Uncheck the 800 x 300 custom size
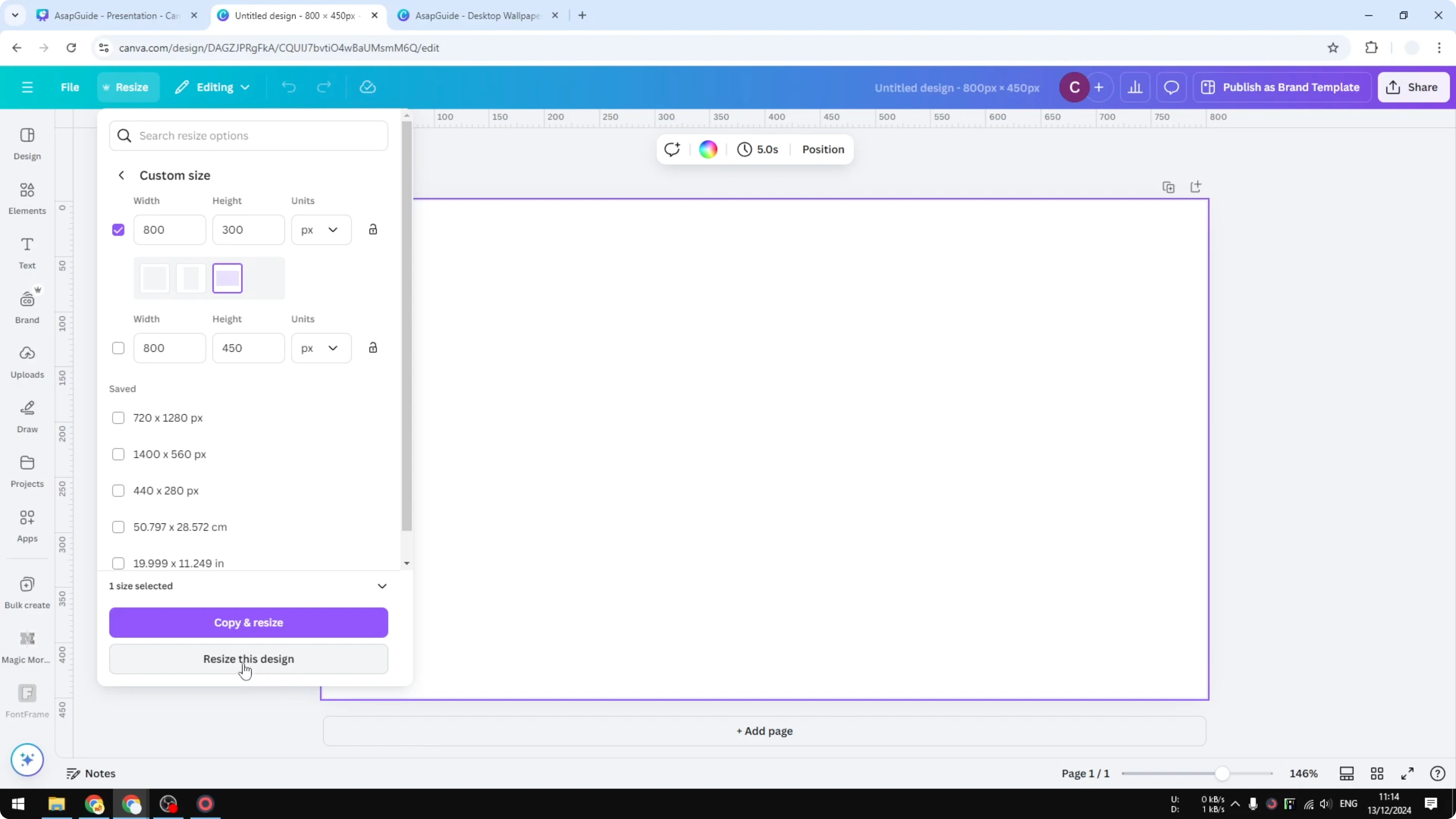This screenshot has height=819, width=1456. click(x=118, y=229)
